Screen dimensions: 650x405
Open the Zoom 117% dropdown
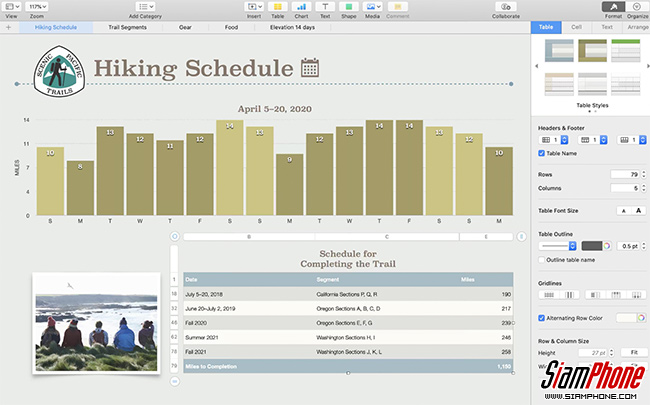[x=37, y=7]
